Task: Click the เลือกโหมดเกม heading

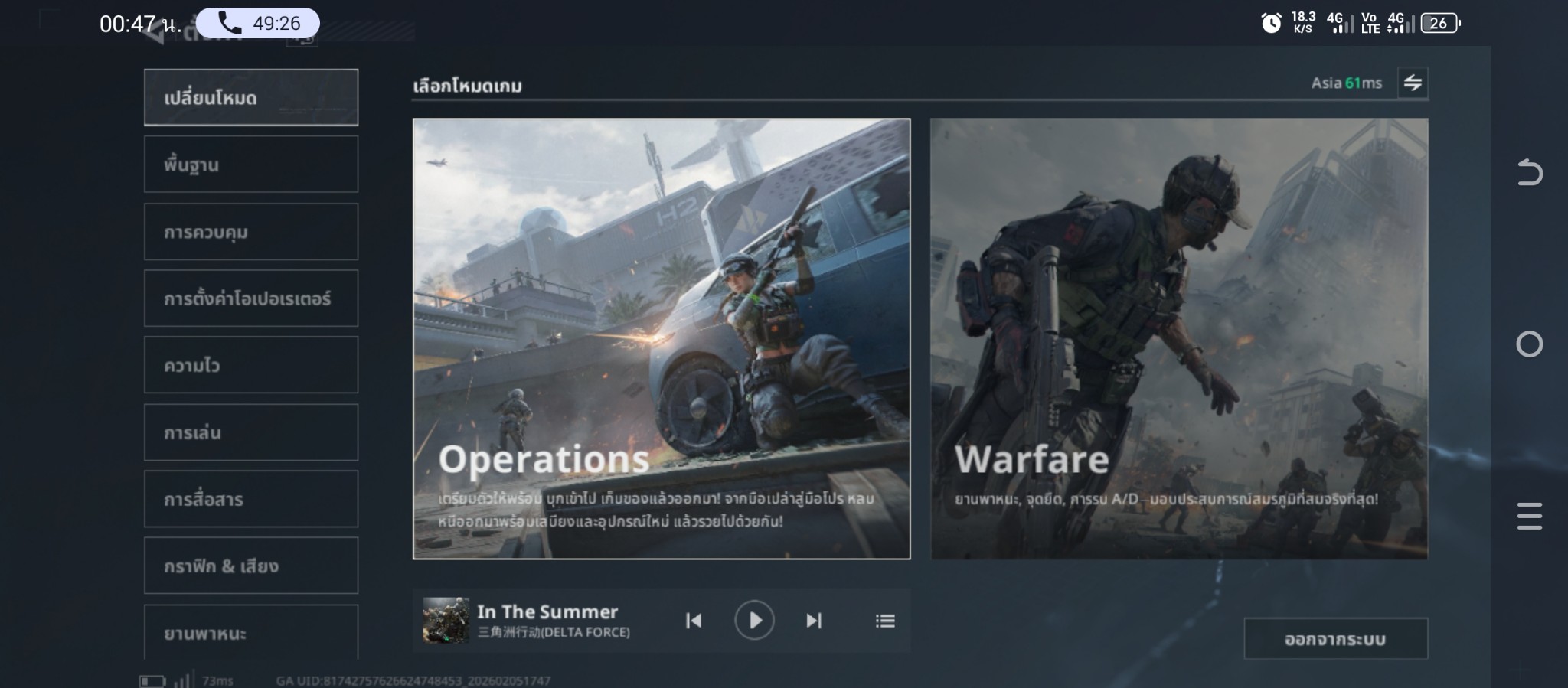Action: pyautogui.click(x=468, y=86)
